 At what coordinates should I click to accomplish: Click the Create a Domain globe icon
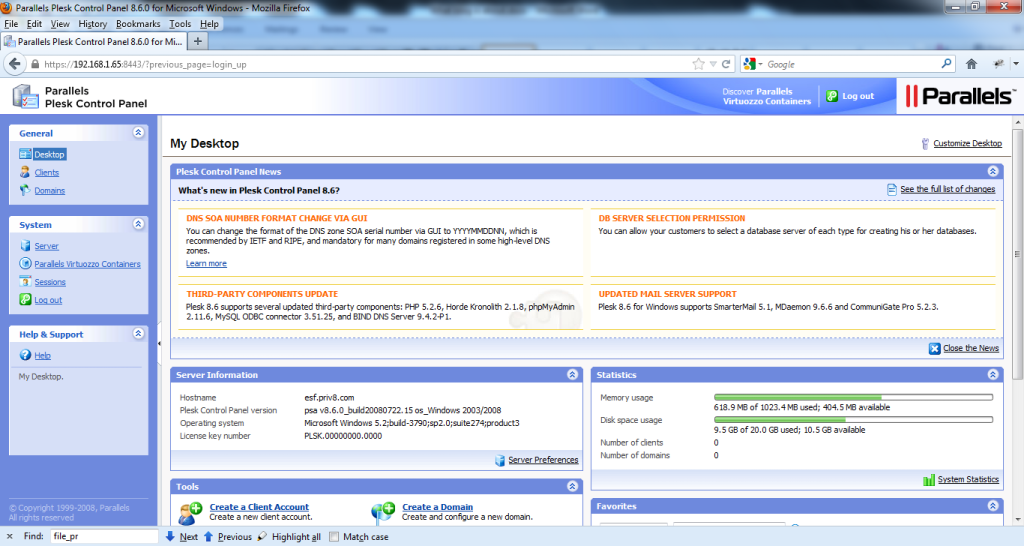tap(383, 513)
